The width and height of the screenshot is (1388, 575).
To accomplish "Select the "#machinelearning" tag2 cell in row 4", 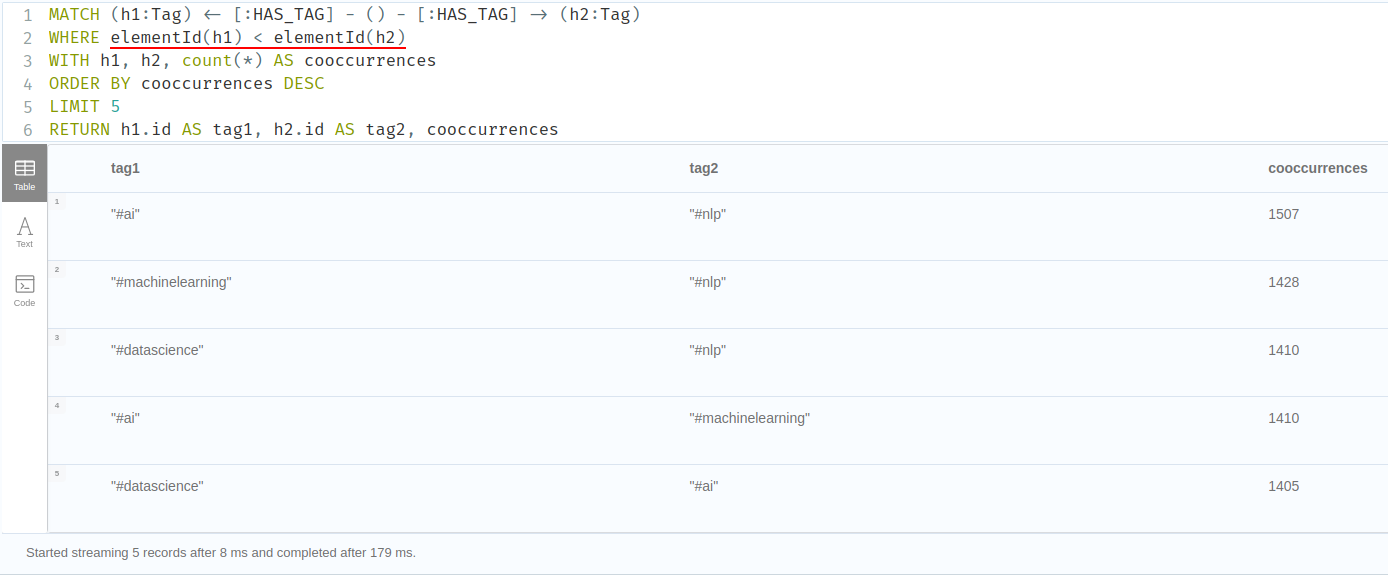I will click(749, 418).
